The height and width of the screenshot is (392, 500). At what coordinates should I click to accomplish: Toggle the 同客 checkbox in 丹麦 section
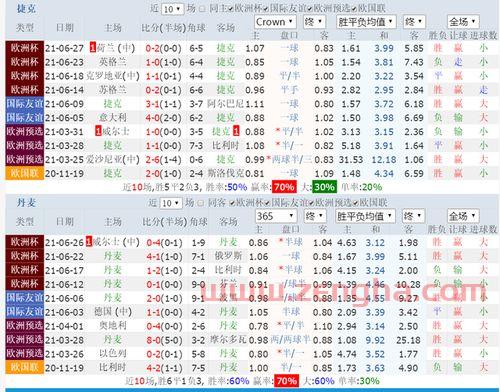click(x=201, y=203)
